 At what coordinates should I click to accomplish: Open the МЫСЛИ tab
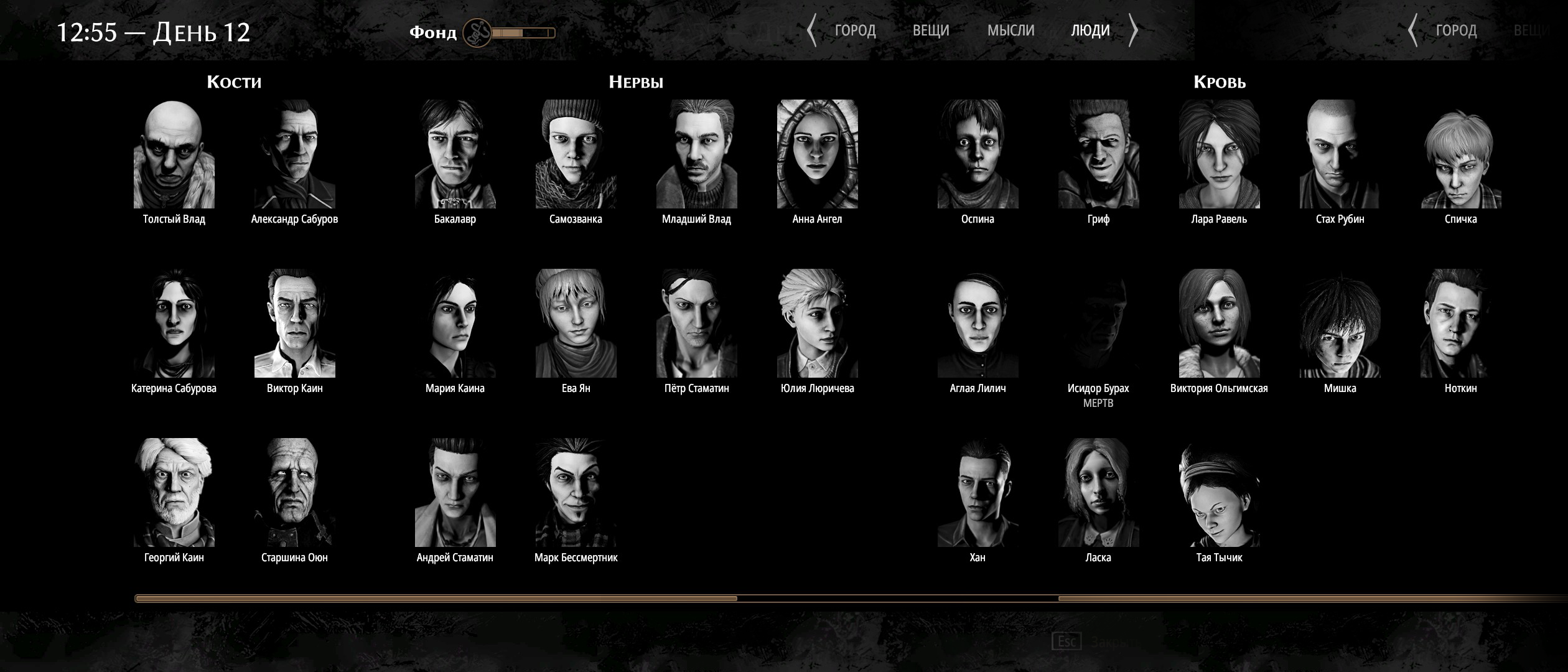[x=1010, y=30]
